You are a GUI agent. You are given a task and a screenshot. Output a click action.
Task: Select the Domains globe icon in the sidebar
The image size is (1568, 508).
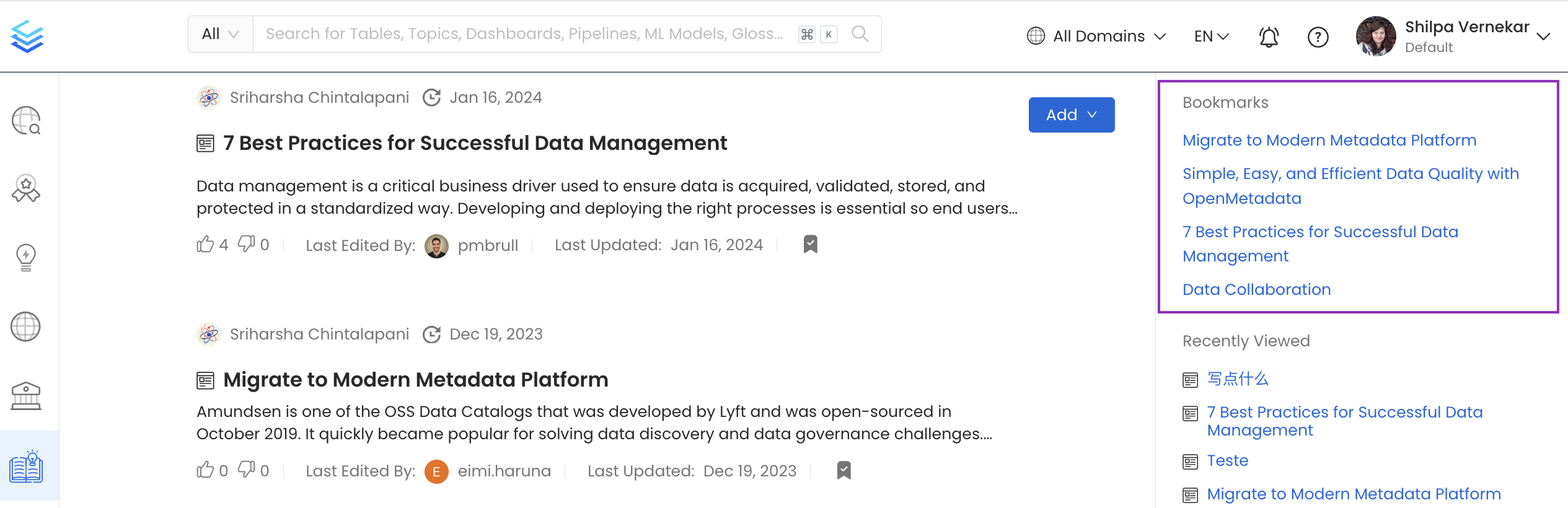[x=26, y=326]
